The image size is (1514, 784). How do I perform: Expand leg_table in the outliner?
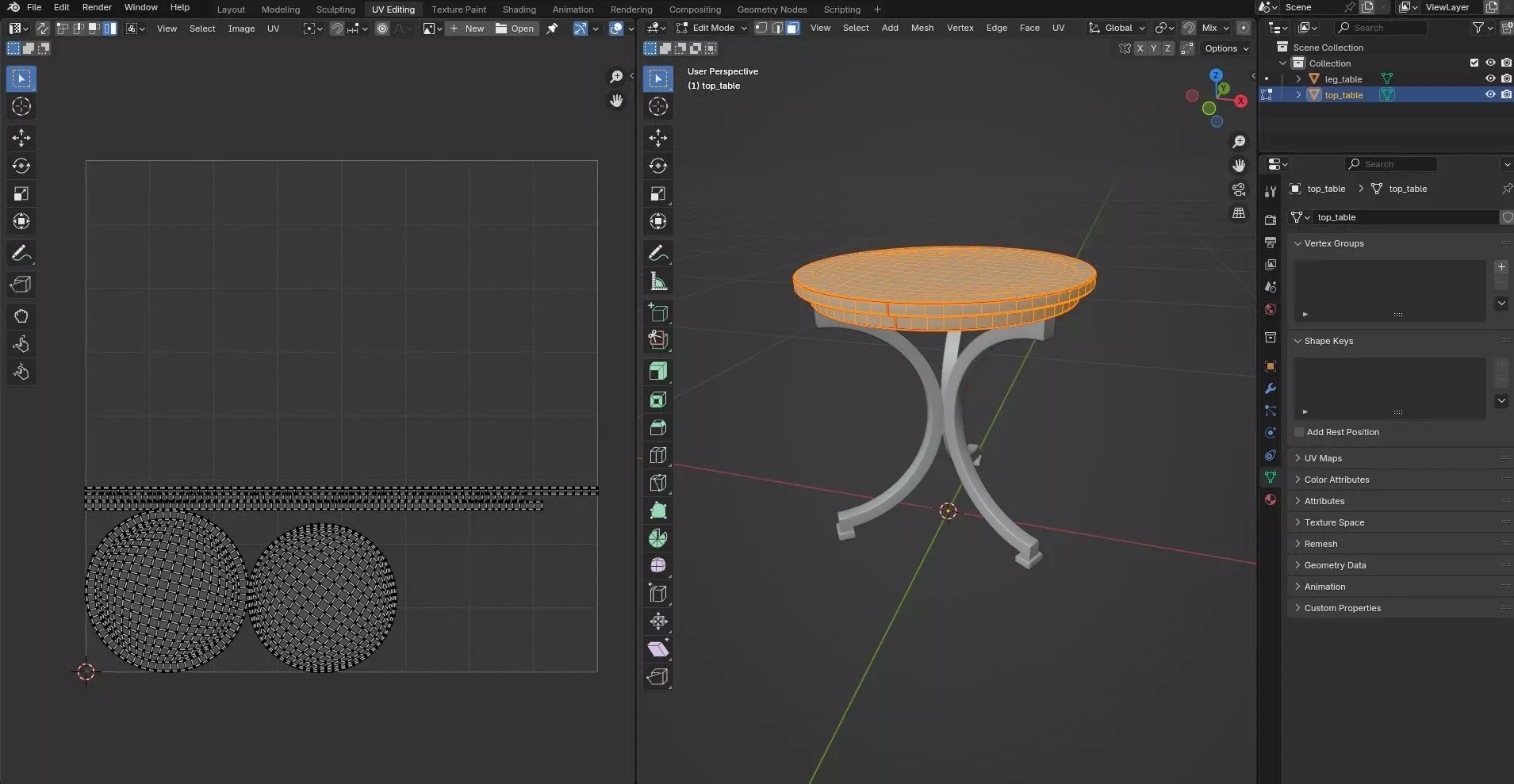(1298, 78)
